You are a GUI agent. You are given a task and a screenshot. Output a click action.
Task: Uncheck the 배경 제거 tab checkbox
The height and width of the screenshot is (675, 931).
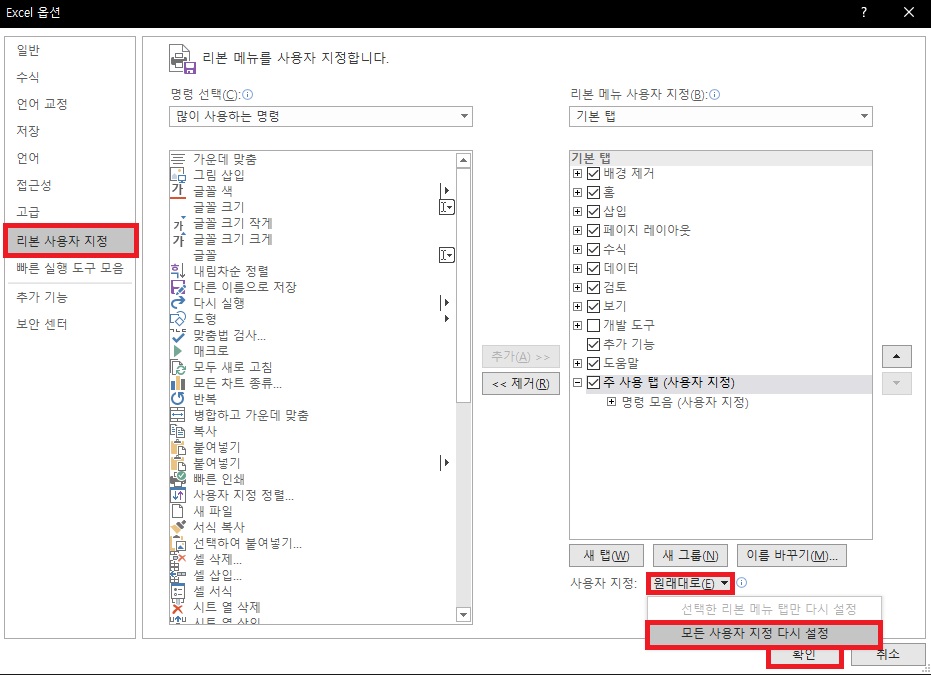[593, 173]
